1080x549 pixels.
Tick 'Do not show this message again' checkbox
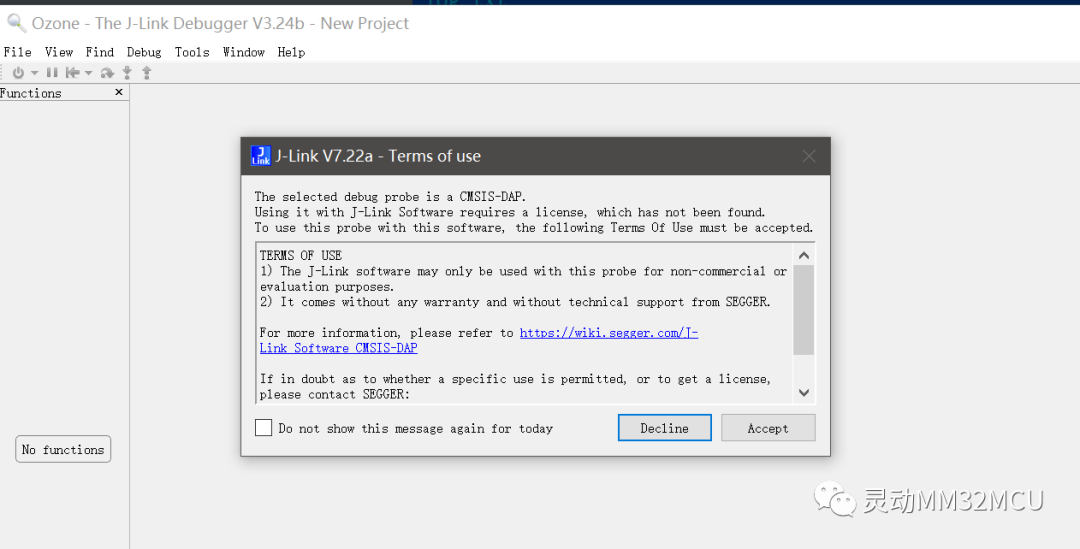(x=263, y=428)
